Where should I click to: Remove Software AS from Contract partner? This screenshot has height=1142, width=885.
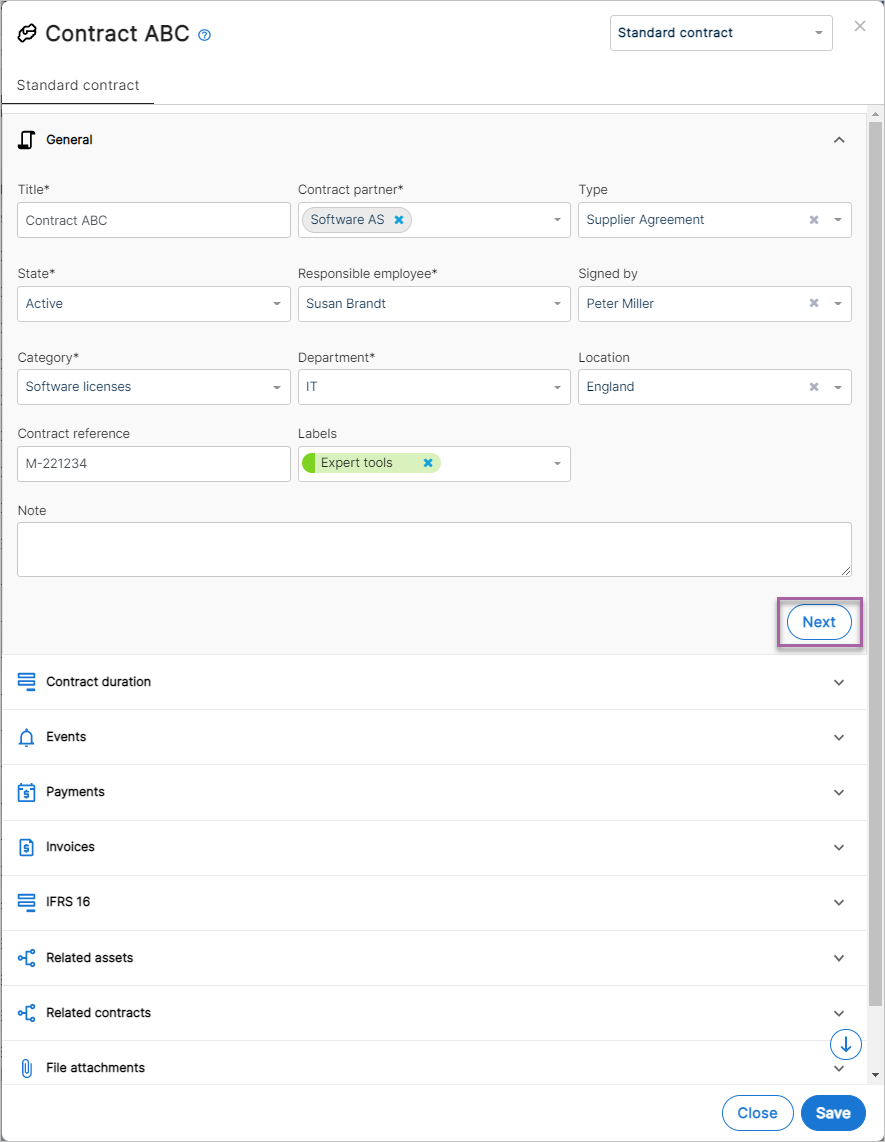point(399,220)
